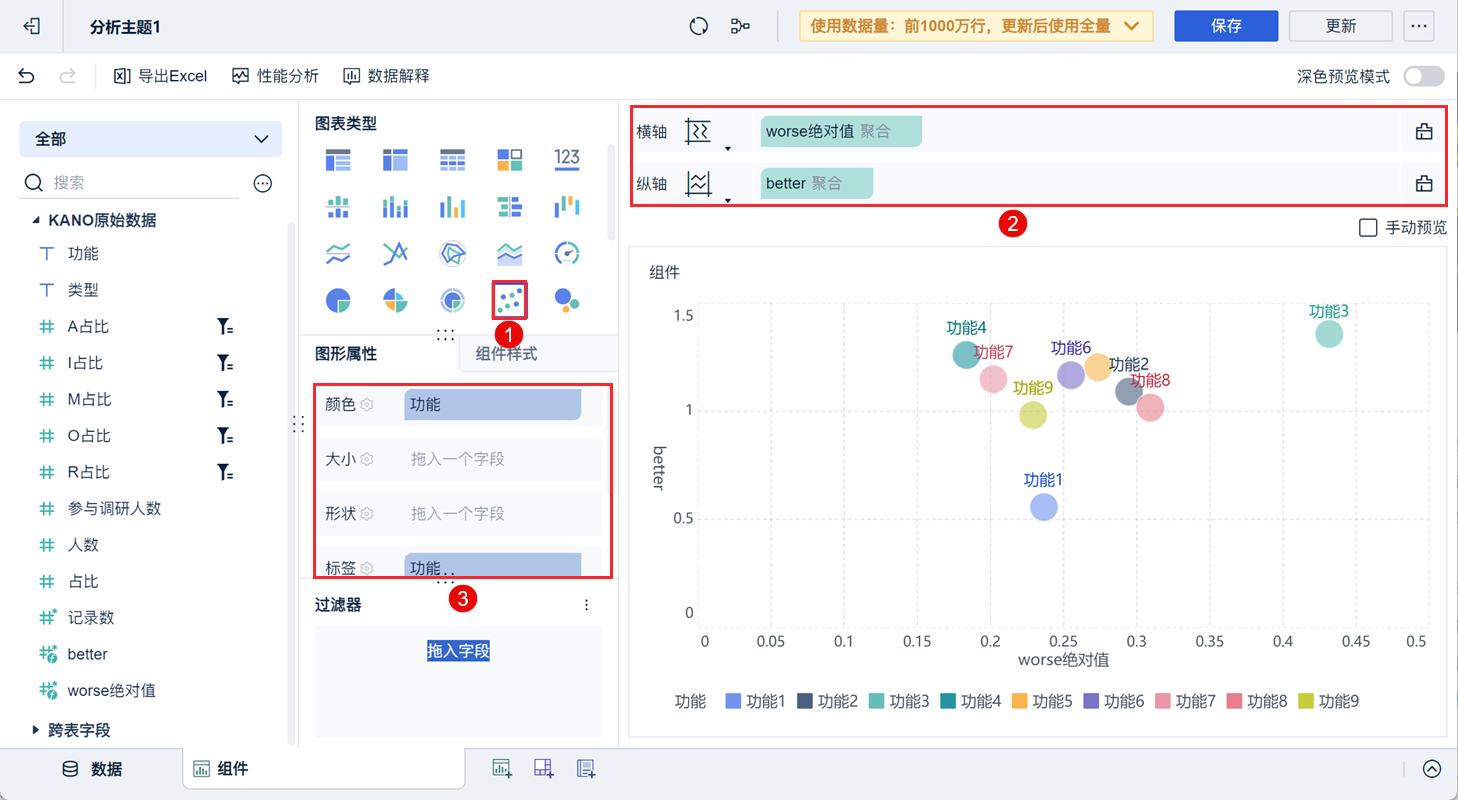Open the top-right more options button
Viewport: 1458px width, 800px height.
1418,26
